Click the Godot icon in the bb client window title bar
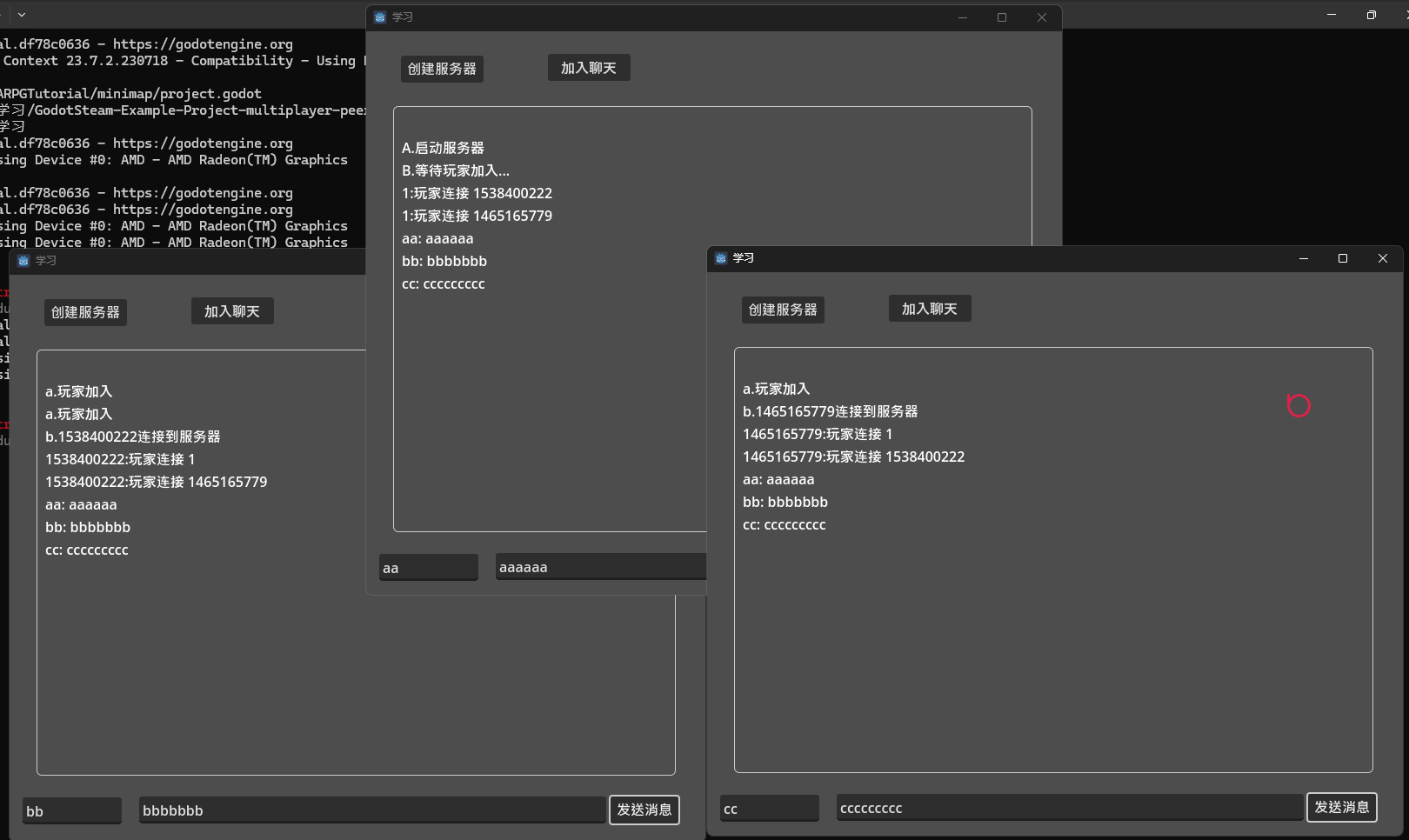Image resolution: width=1409 pixels, height=840 pixels. pyautogui.click(x=23, y=261)
